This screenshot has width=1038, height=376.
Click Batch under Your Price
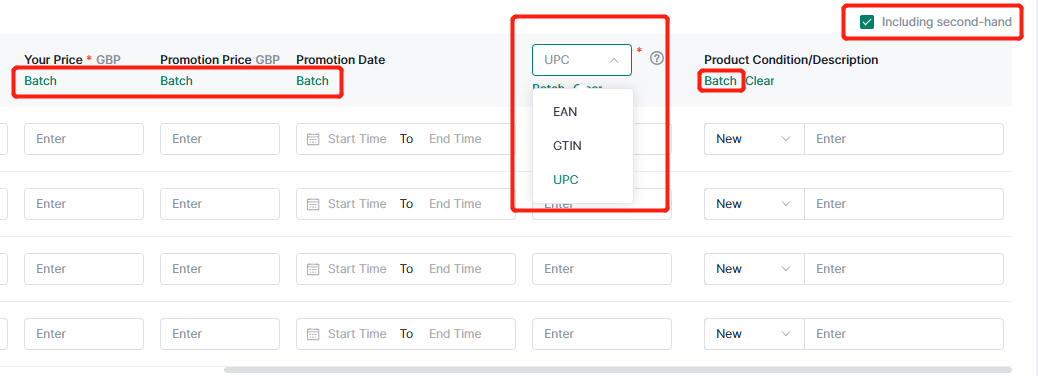[x=40, y=81]
